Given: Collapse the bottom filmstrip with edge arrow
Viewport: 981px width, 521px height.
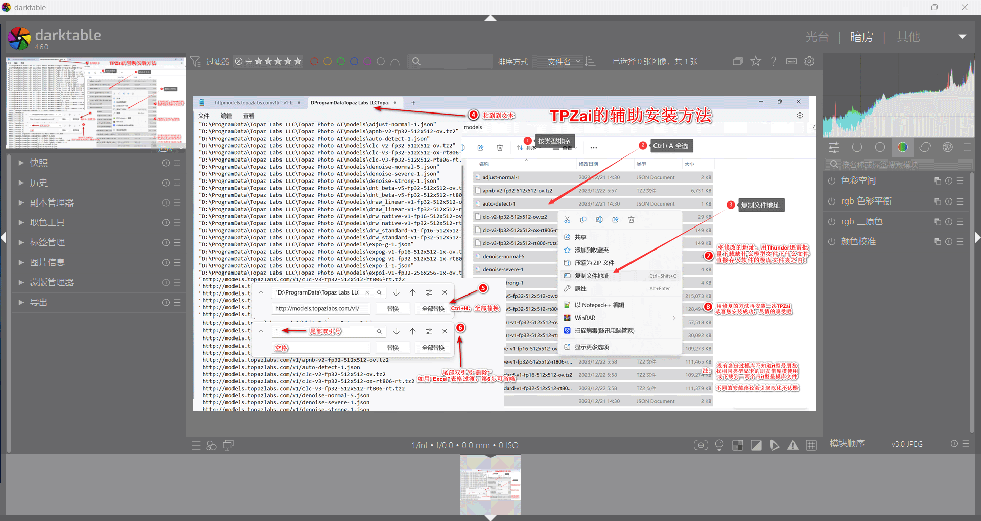Looking at the screenshot, I should coord(490,518).
